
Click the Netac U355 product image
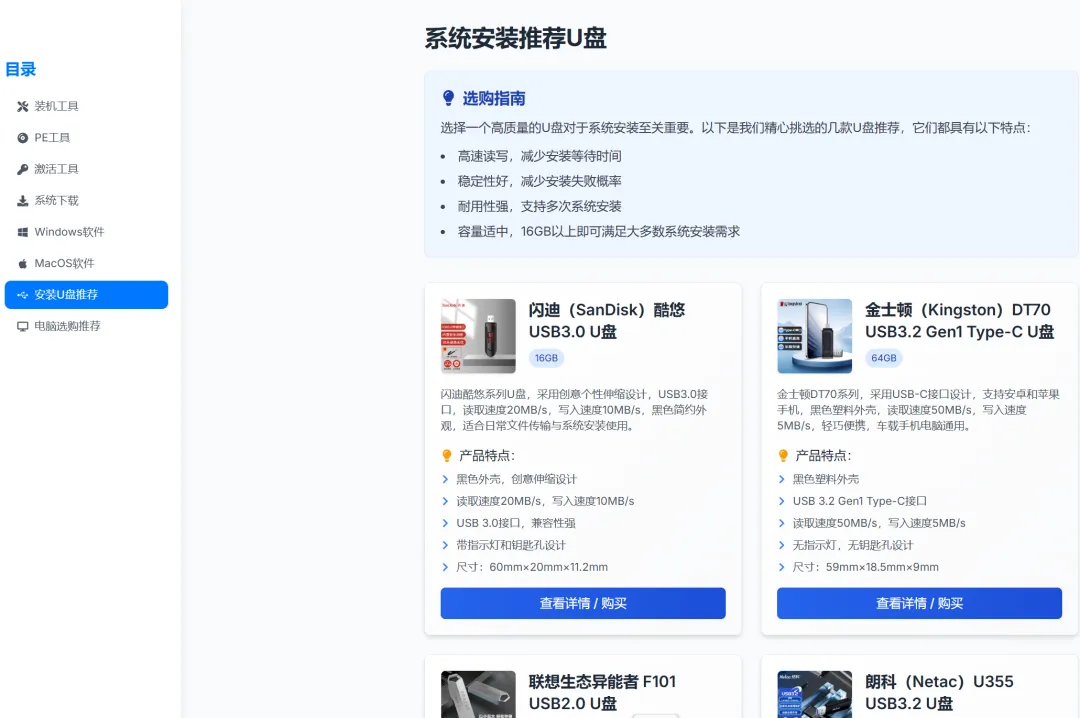click(x=814, y=695)
